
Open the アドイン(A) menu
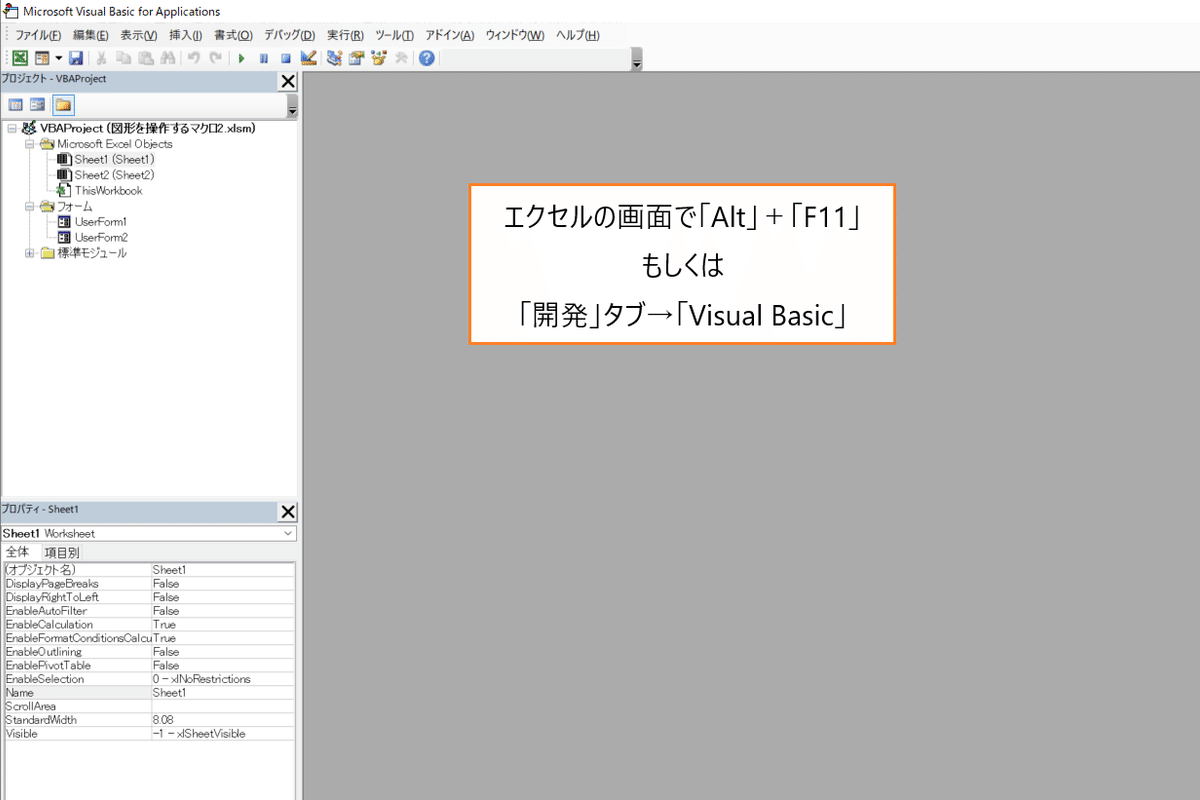[450, 35]
